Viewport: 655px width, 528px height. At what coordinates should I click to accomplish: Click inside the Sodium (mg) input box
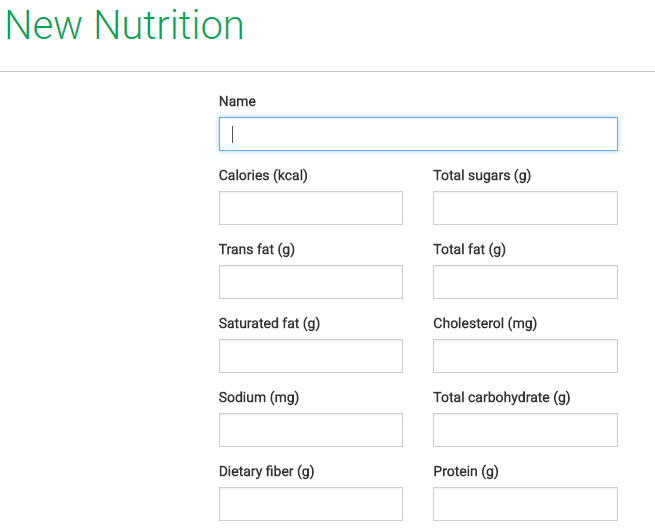point(310,430)
